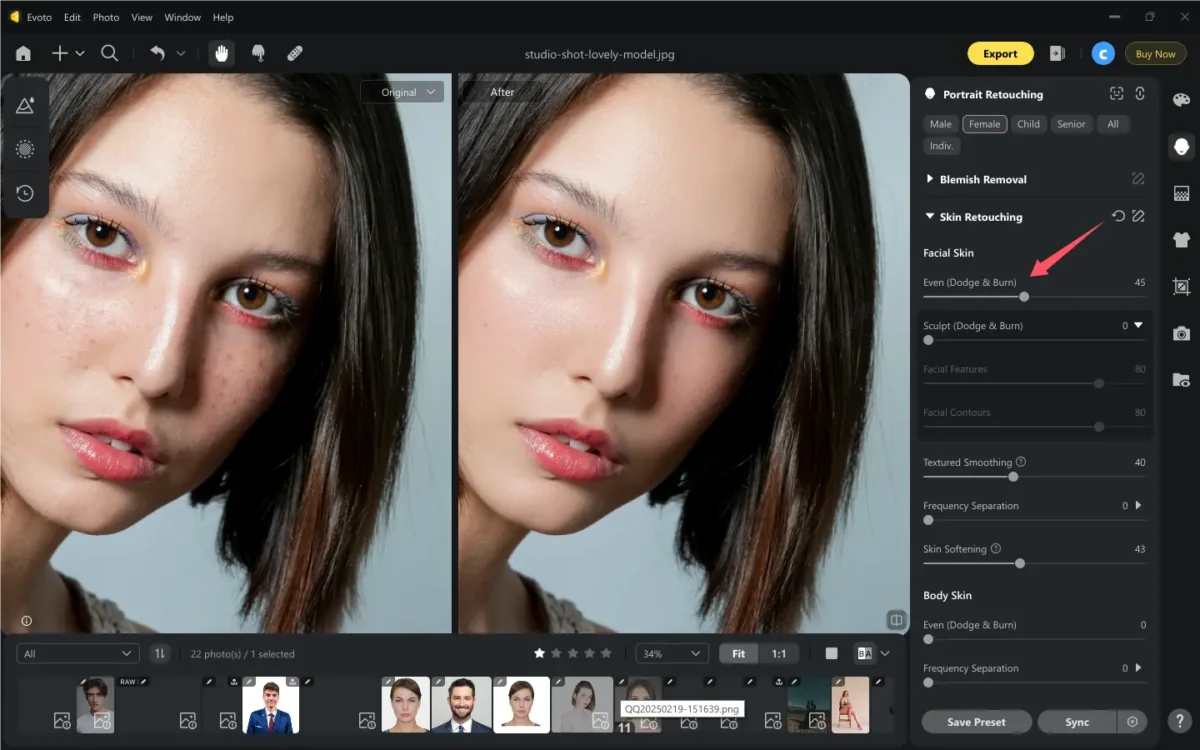Collapse the Skin Retouching section
The width and height of the screenshot is (1200, 750).
tap(929, 216)
